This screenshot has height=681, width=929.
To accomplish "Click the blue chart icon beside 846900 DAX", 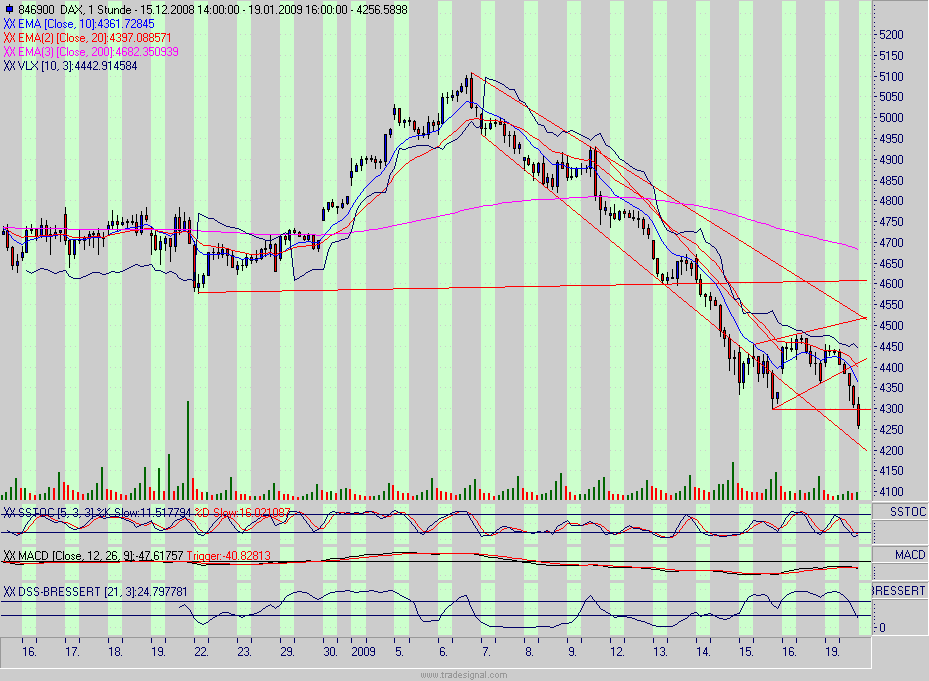I will point(9,7).
